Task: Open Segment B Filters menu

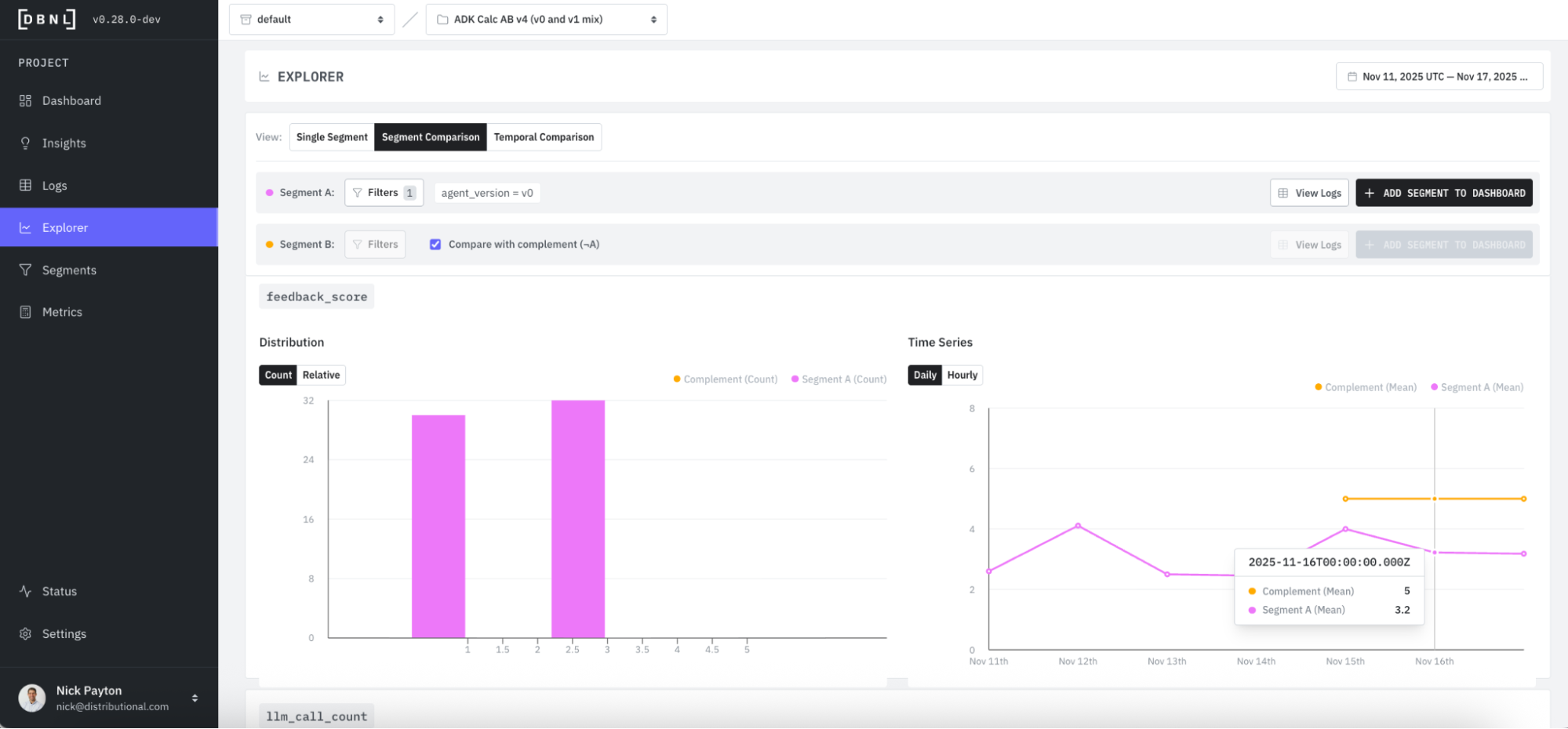Action: point(375,245)
